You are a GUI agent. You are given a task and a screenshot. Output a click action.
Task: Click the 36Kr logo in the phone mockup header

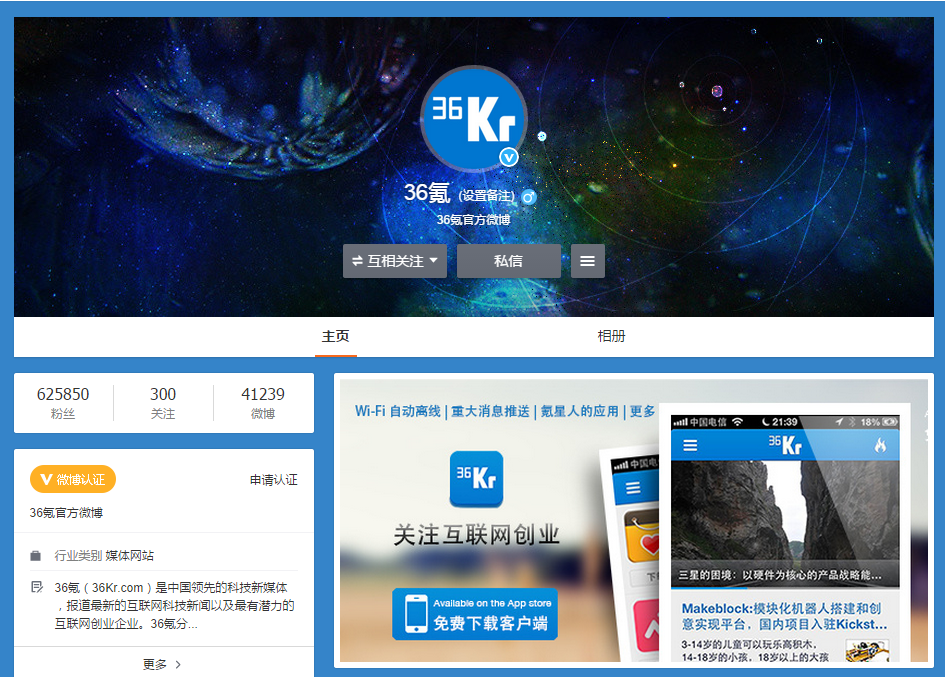(x=785, y=445)
